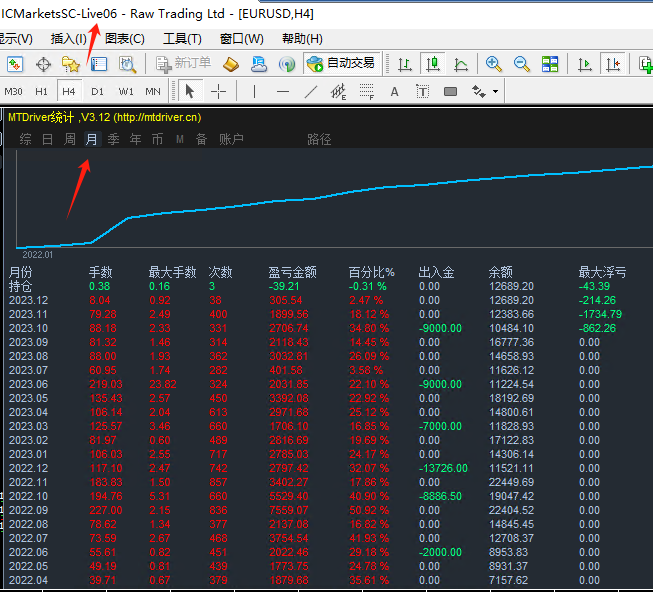Toggle 自动交易 auto trading on or off

pos(341,64)
